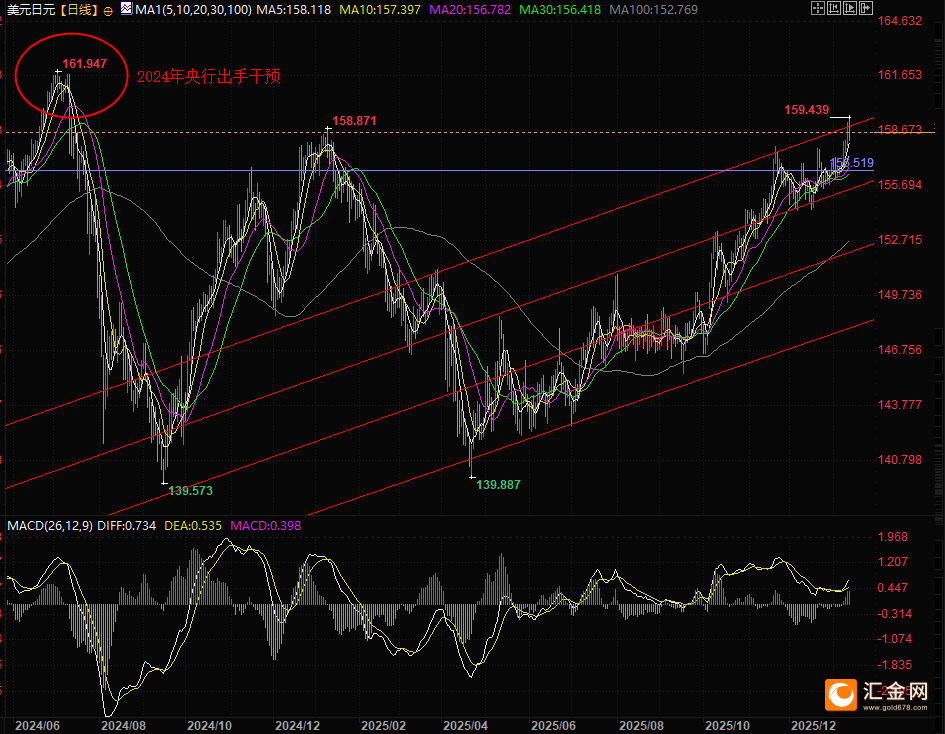
Task: Click the dotted crosshair icon at top right
Action: pos(818,8)
